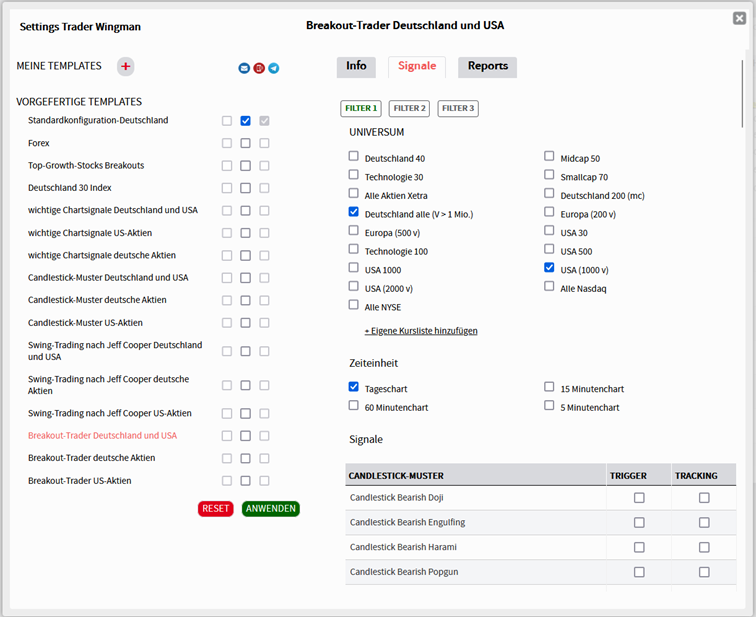Click the green Anwenden button
The height and width of the screenshot is (617, 756).
tap(270, 508)
